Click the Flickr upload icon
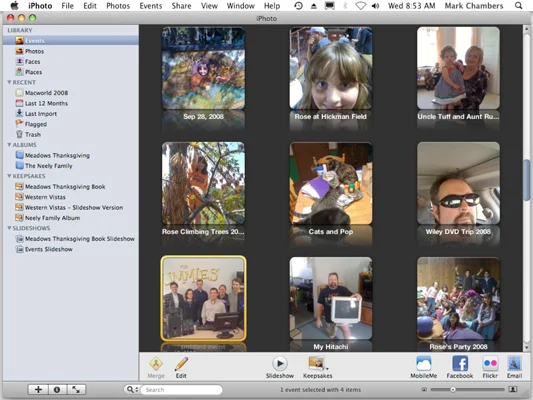 [x=490, y=364]
